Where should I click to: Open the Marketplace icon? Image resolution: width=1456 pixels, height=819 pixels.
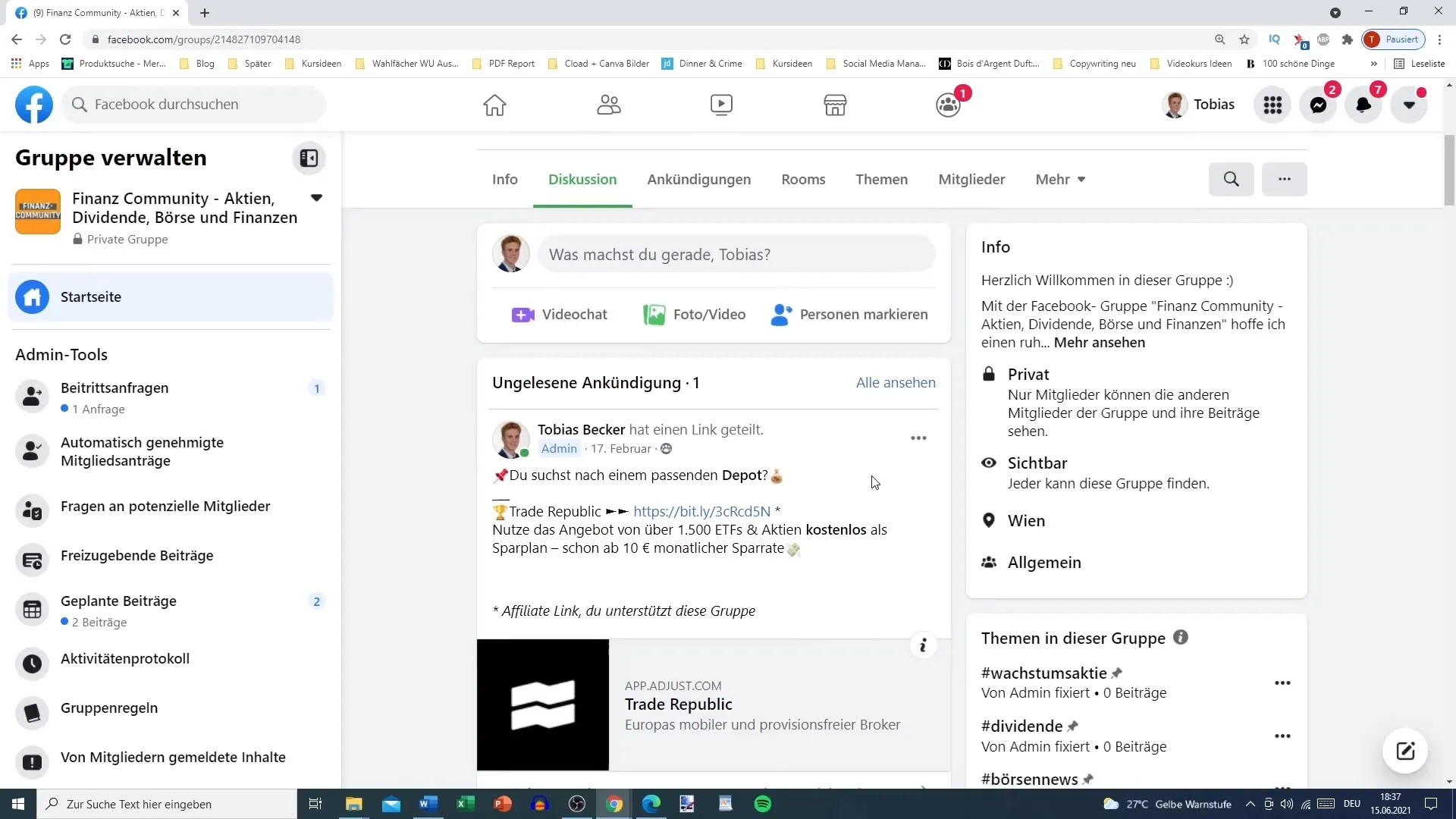coord(835,105)
